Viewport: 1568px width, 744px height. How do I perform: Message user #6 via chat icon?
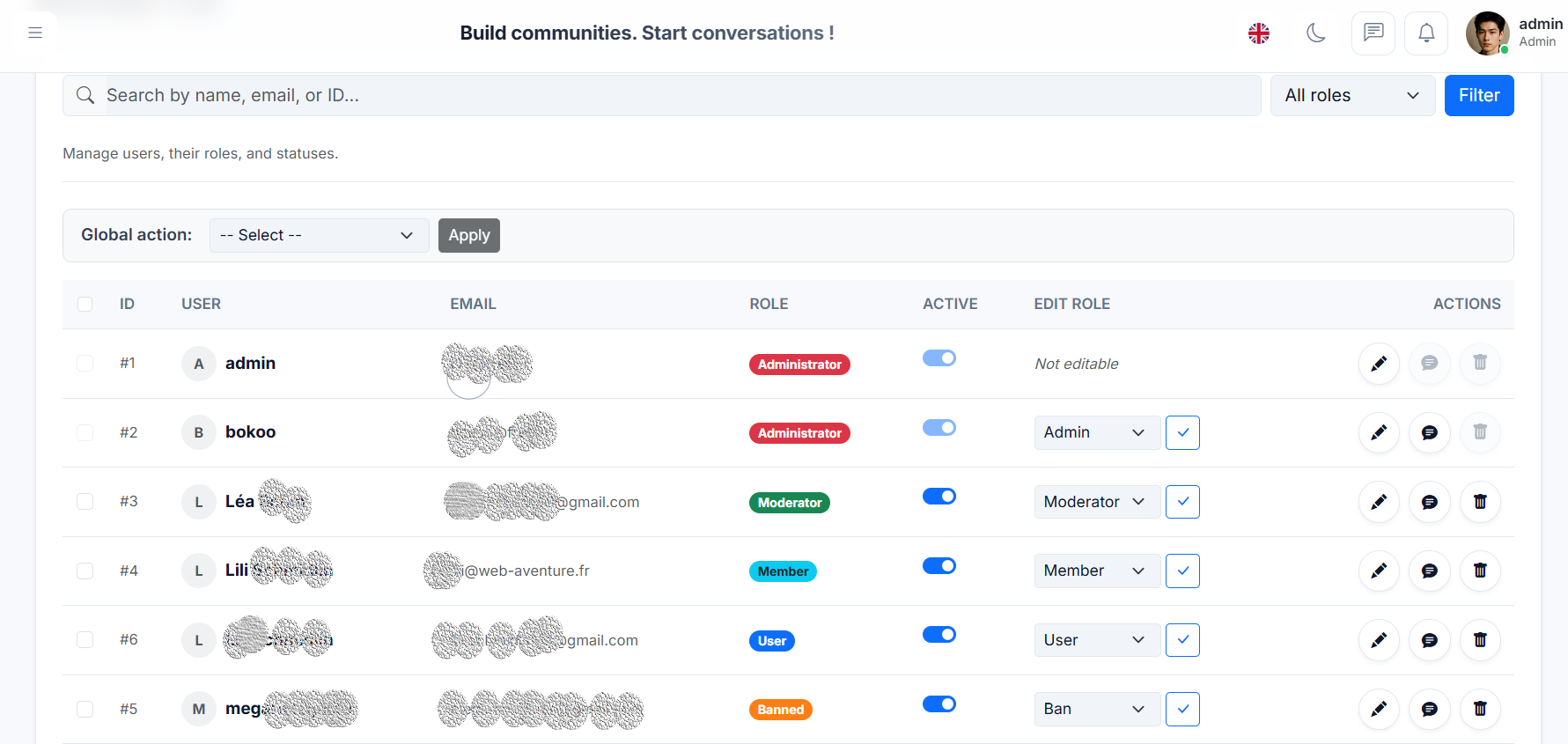click(x=1430, y=640)
